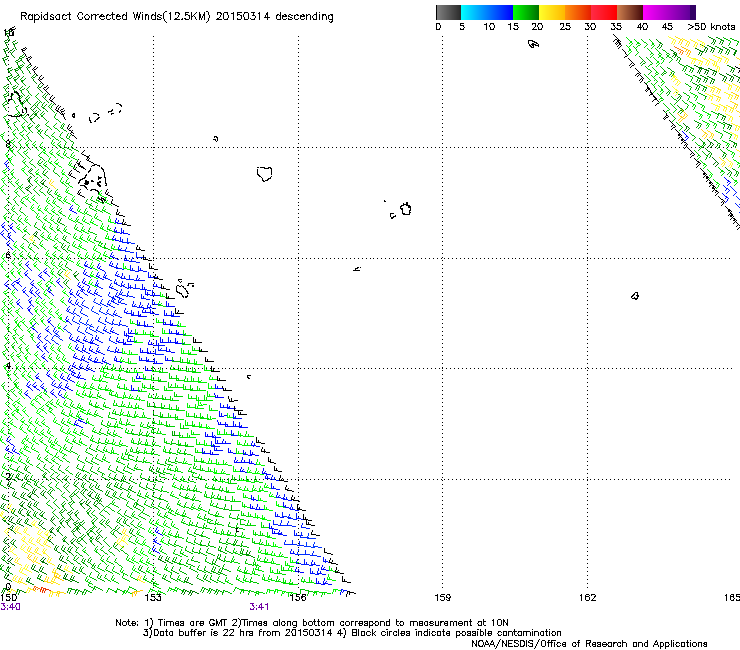740x650 pixels.
Task: Click the magenta-purple 40-50 knots legend band
Action: tap(669, 12)
